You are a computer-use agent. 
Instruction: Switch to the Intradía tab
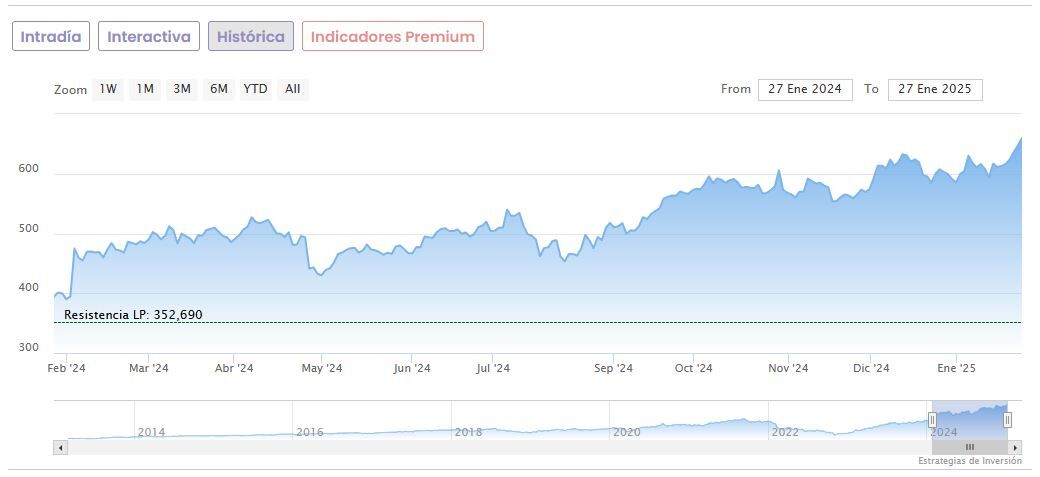coord(51,37)
